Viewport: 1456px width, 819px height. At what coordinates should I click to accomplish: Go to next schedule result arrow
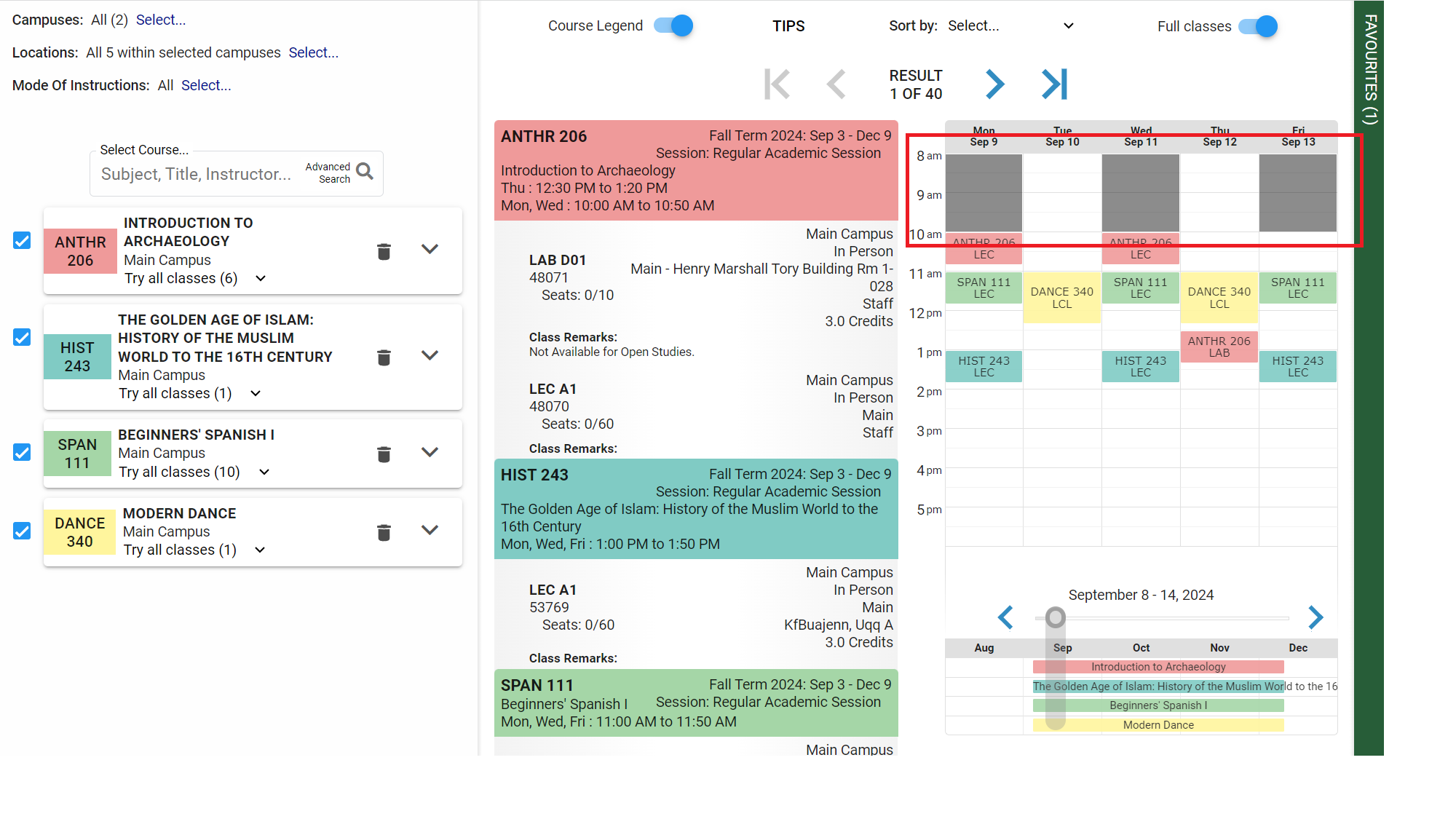coord(994,84)
